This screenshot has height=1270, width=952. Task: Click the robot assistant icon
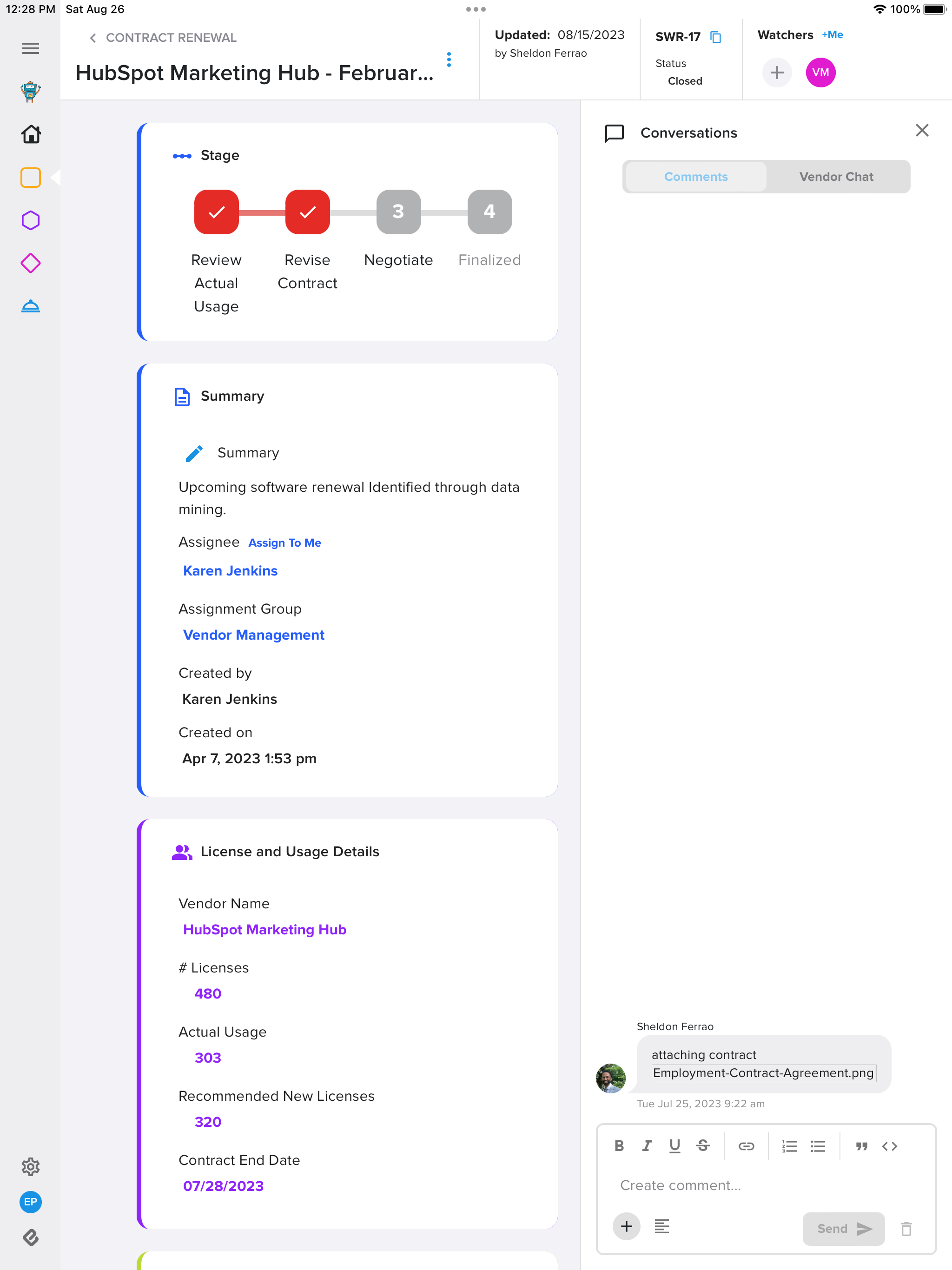click(30, 92)
